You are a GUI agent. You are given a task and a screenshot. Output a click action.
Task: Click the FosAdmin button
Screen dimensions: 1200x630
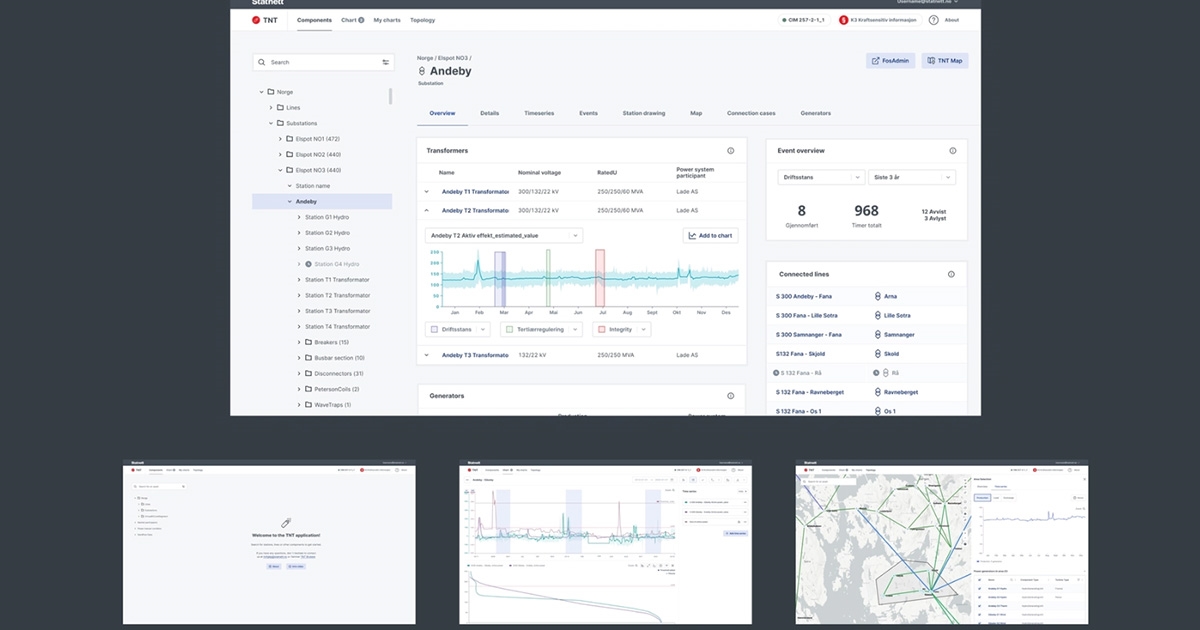coord(890,61)
